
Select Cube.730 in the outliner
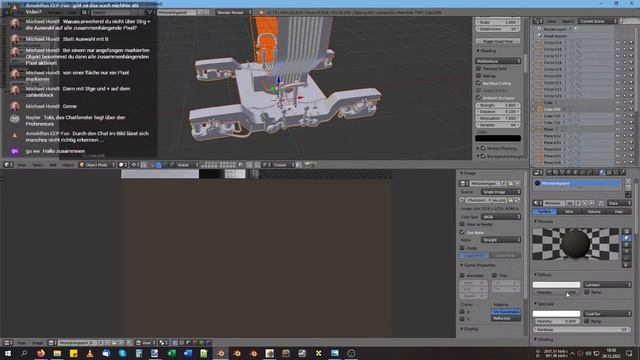pyautogui.click(x=552, y=116)
